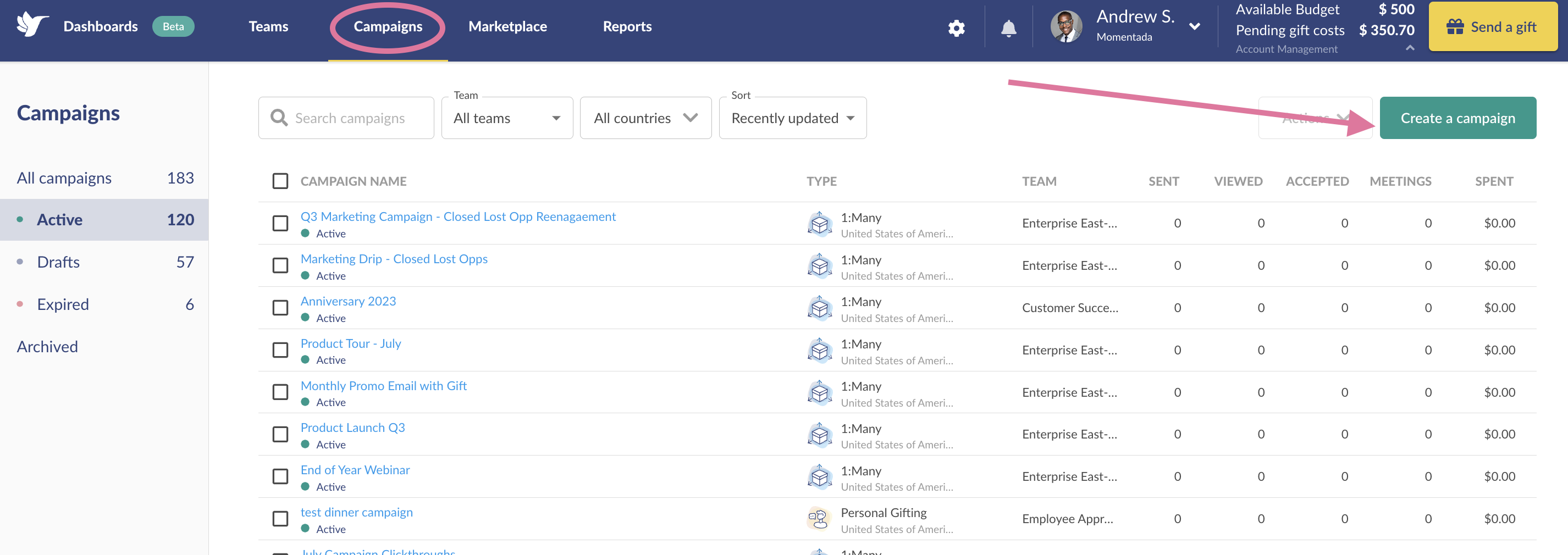Open the Recently updated sort dropdown
The width and height of the screenshot is (1568, 555).
coord(793,118)
